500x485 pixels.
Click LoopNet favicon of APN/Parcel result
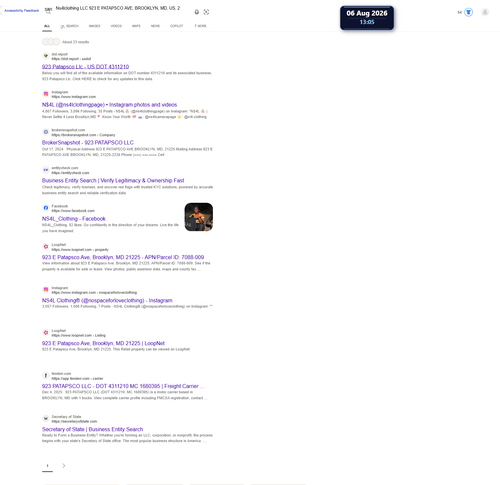point(46,247)
